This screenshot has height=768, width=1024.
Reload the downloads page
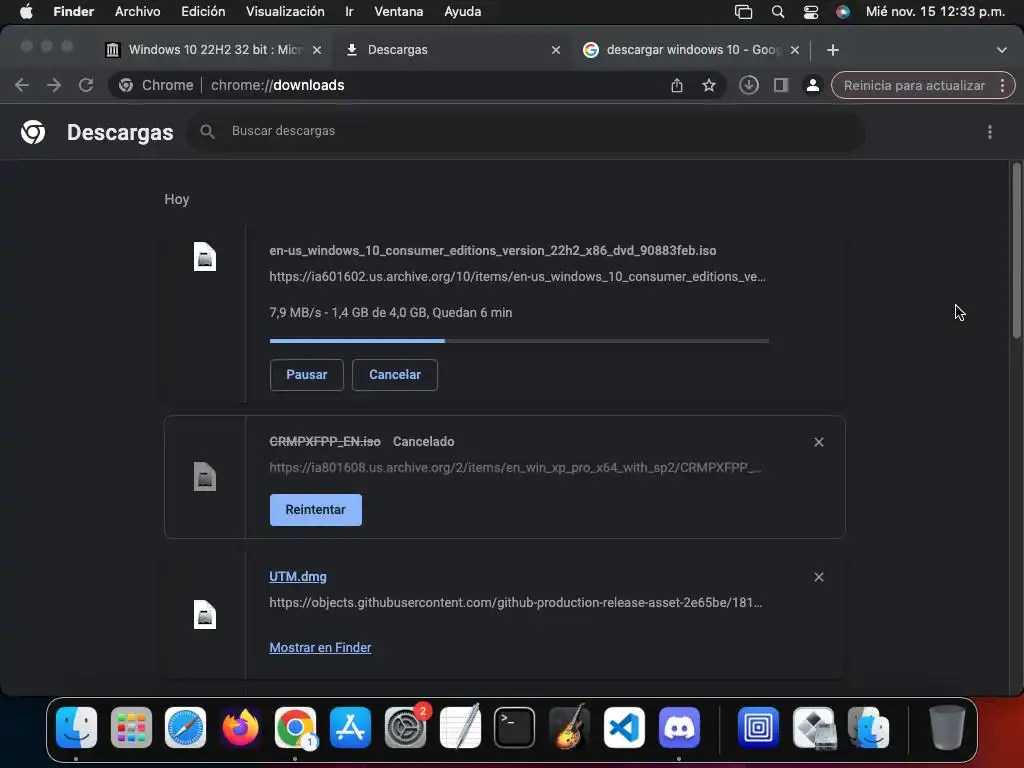(x=86, y=85)
